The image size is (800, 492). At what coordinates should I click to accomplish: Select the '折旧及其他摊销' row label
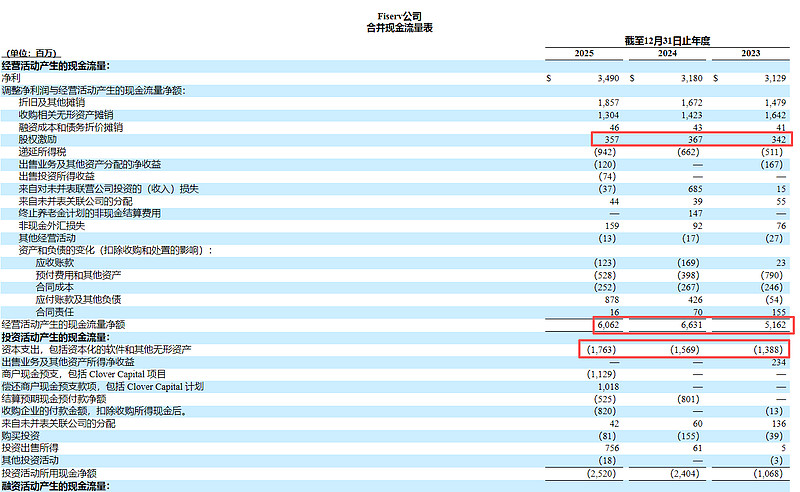(52, 103)
